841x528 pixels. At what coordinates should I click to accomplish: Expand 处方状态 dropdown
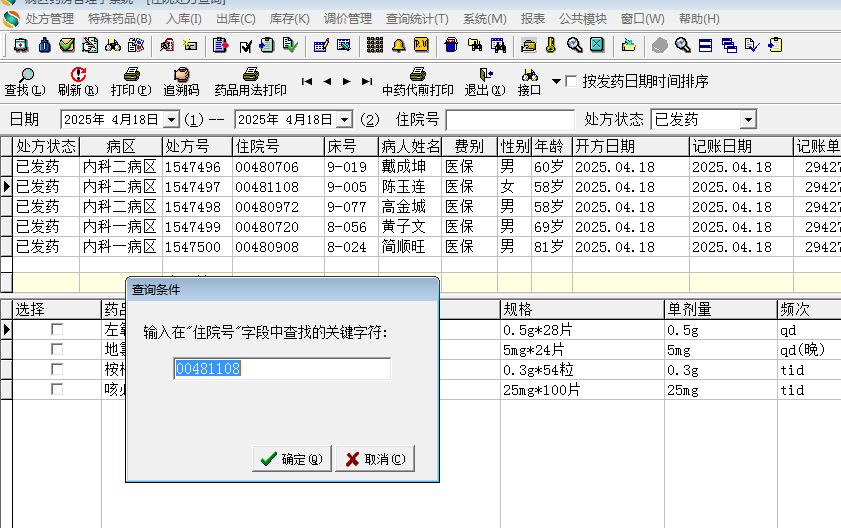[748, 119]
